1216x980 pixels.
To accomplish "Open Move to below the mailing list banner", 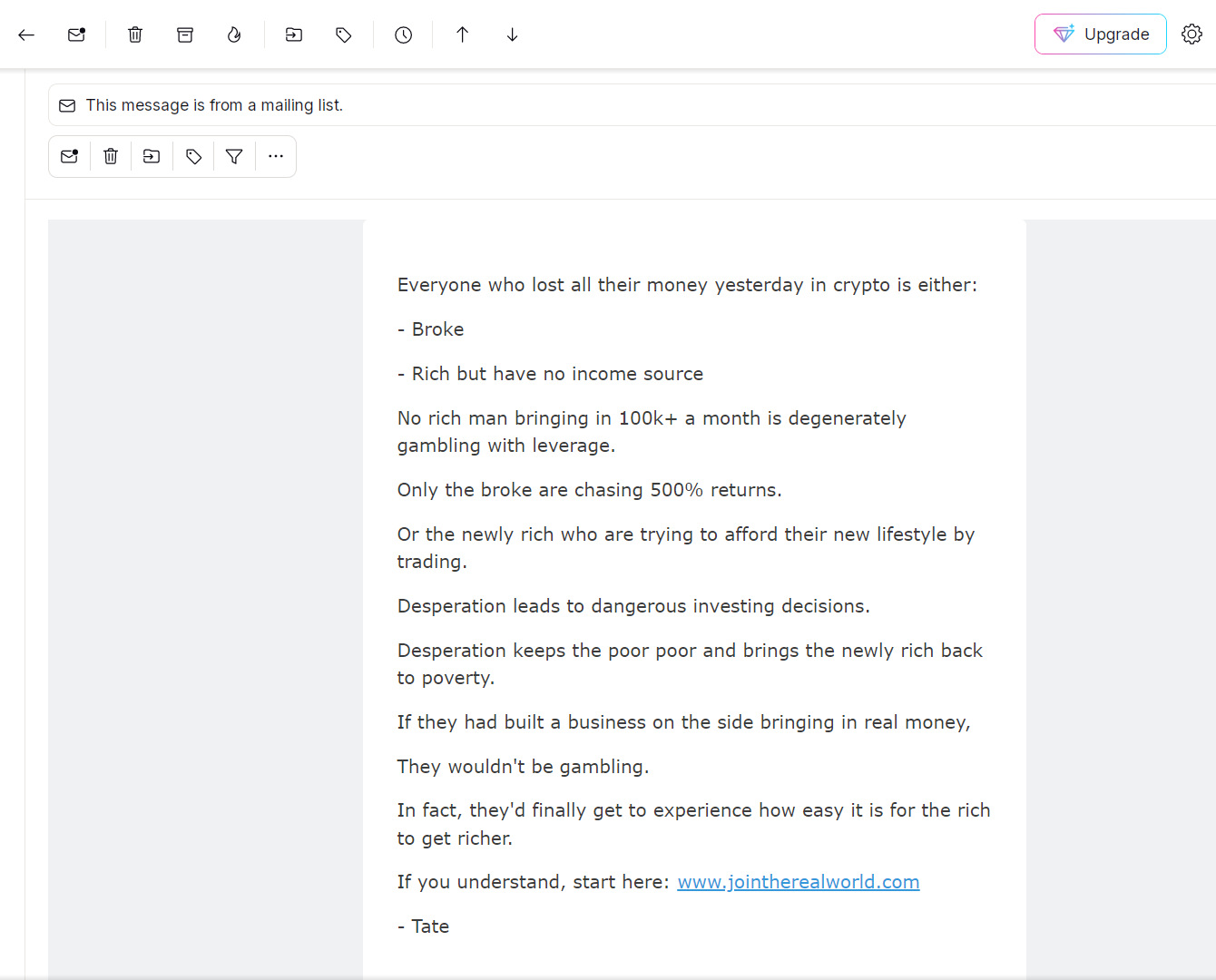I will (x=152, y=156).
